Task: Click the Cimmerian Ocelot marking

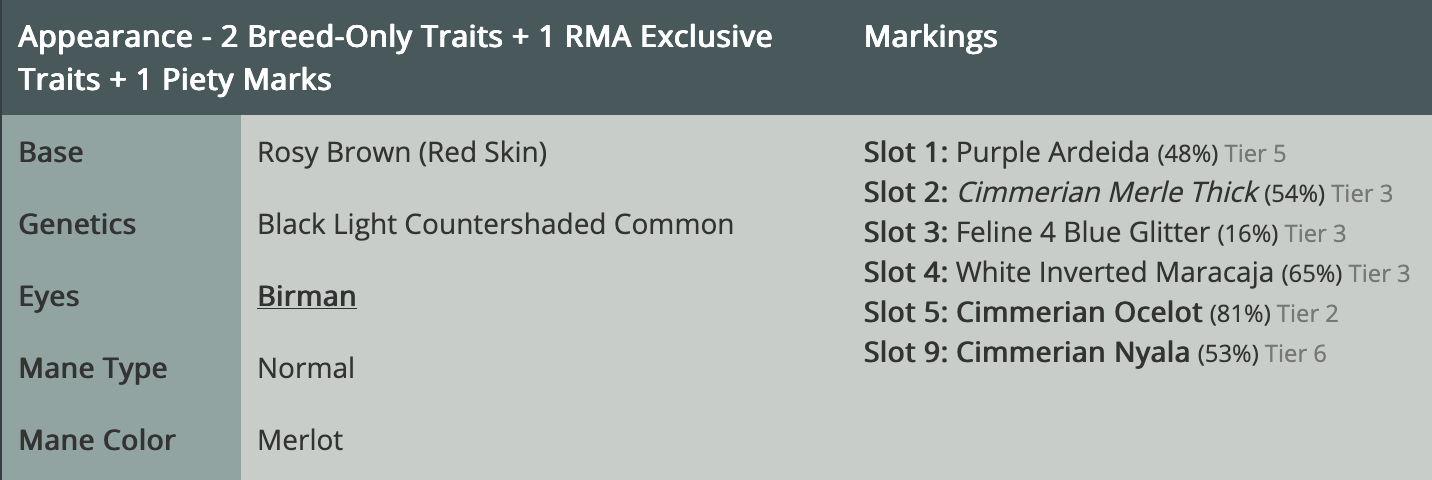Action: pos(1078,313)
